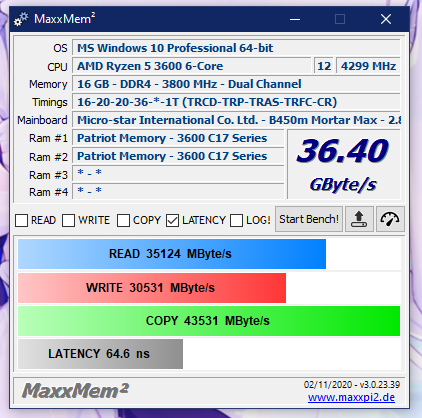Click the 36.40 GByte/s score display
The height and width of the screenshot is (418, 422).
pos(344,165)
